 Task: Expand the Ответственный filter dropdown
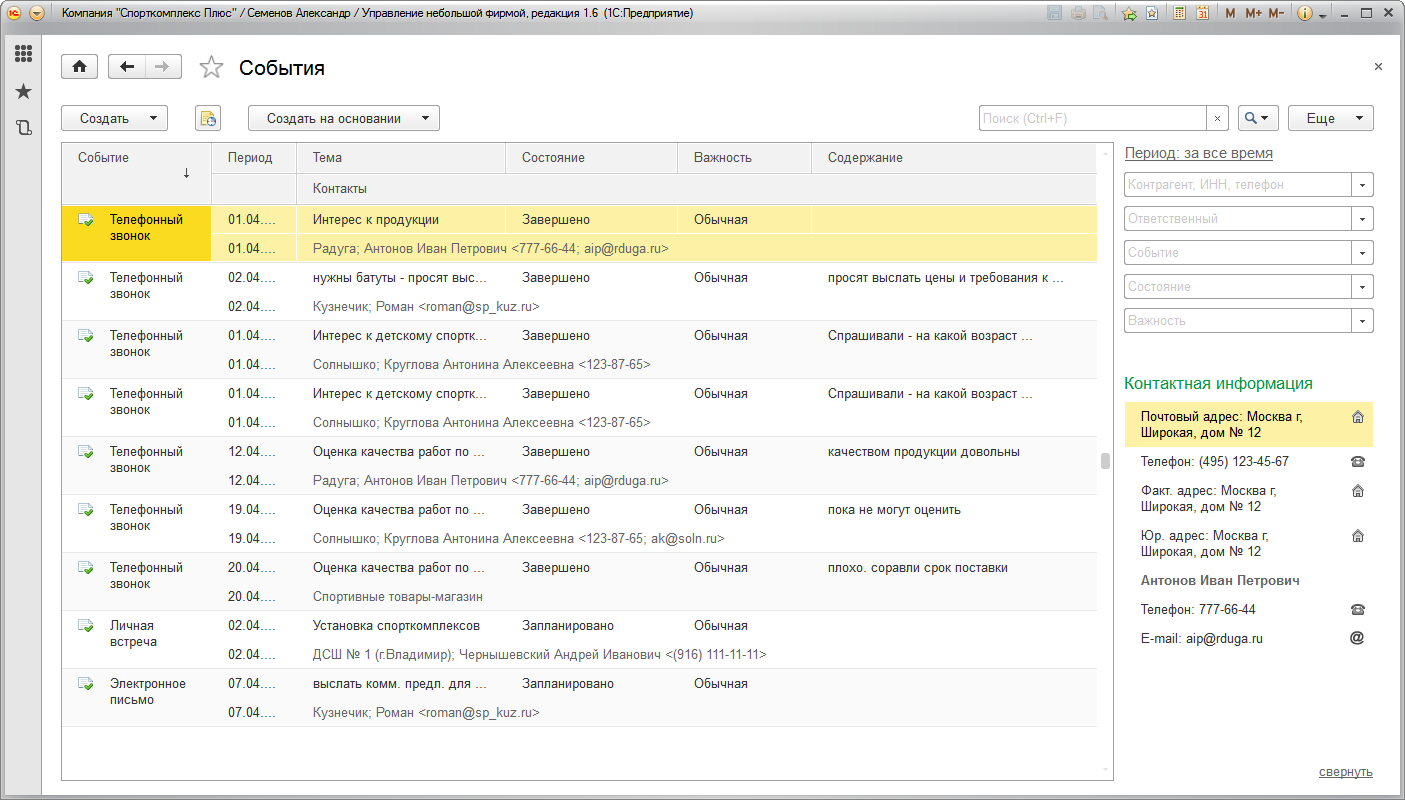pyautogui.click(x=1362, y=219)
